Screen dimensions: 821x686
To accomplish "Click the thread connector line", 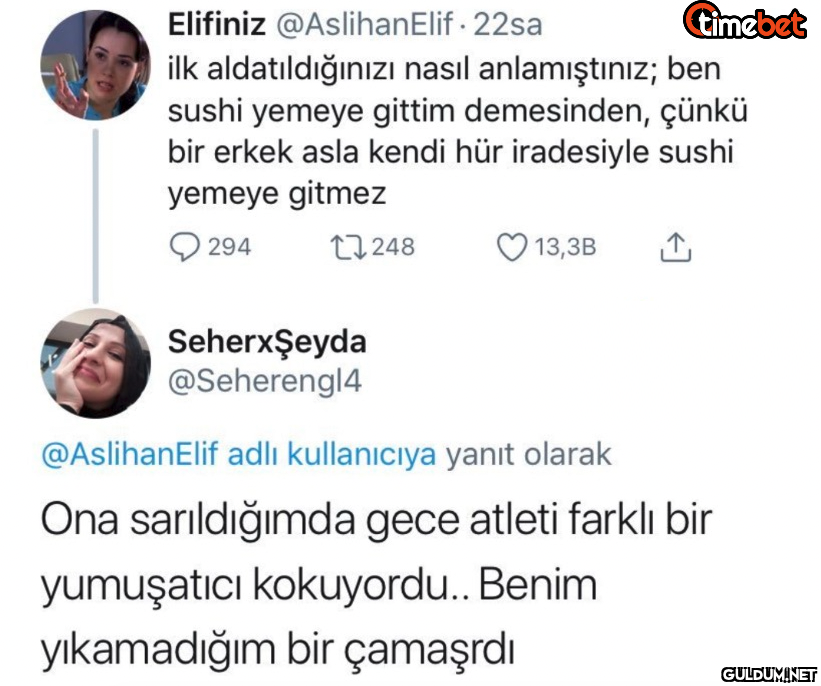I will 95,216.
